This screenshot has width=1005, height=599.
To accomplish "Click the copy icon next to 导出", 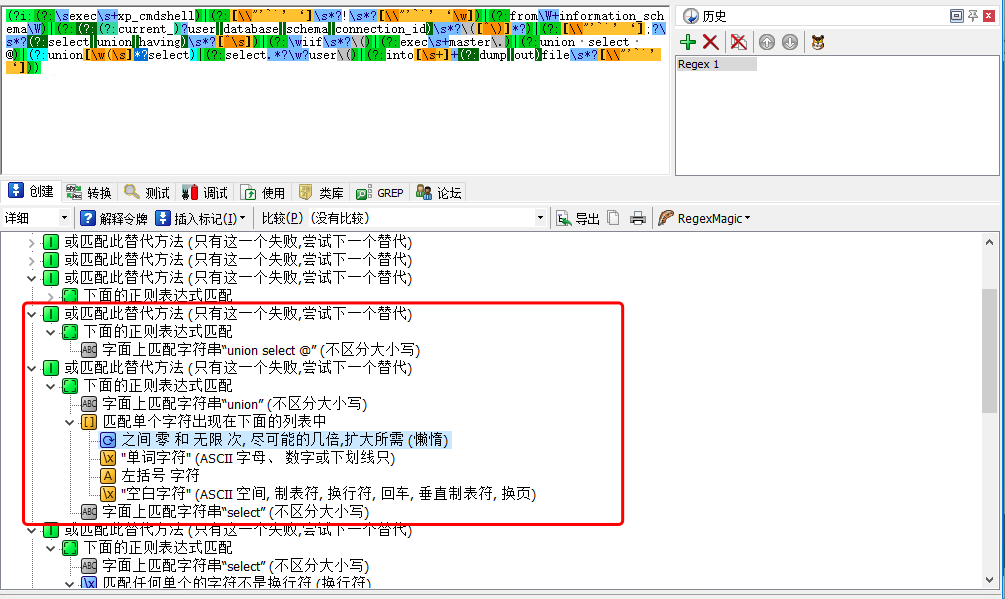I will click(x=614, y=218).
